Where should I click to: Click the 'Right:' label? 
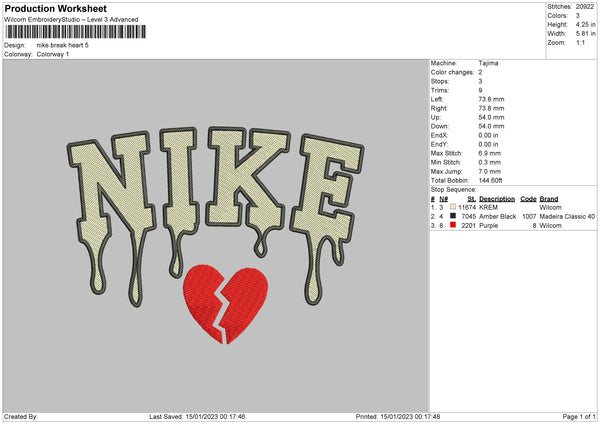point(439,108)
